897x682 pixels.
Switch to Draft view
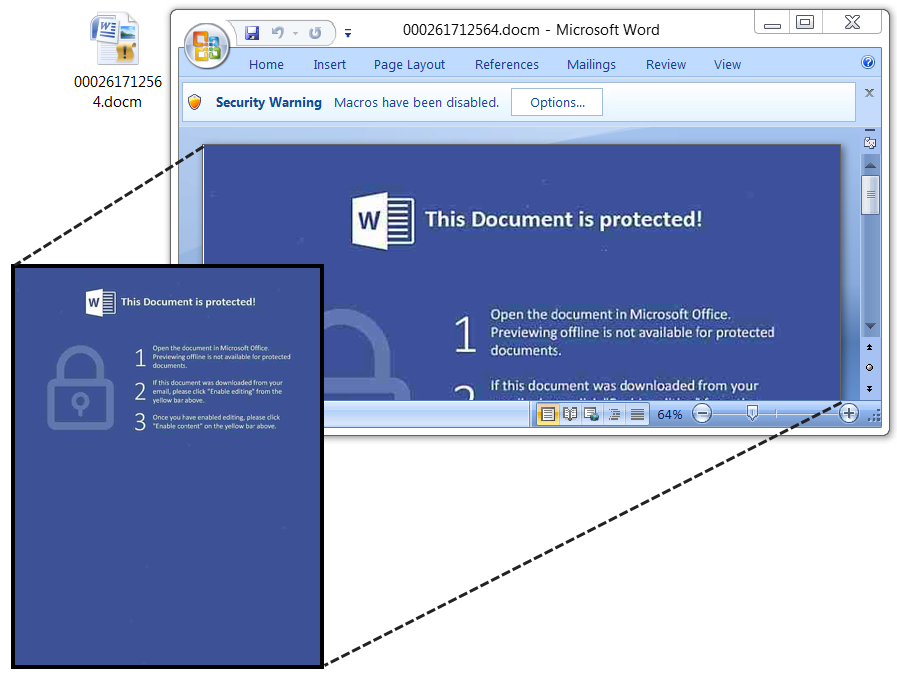(637, 414)
